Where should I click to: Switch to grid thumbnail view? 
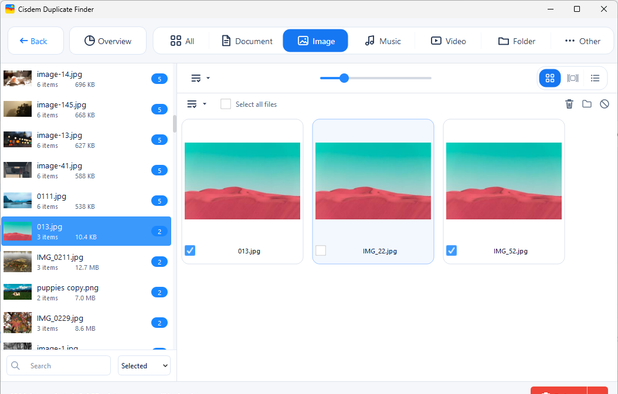click(550, 78)
